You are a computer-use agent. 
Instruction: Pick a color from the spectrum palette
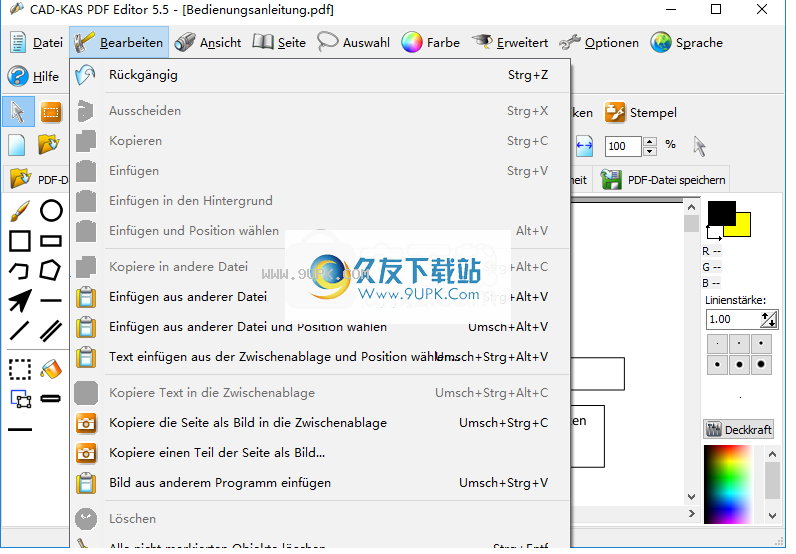coord(727,484)
